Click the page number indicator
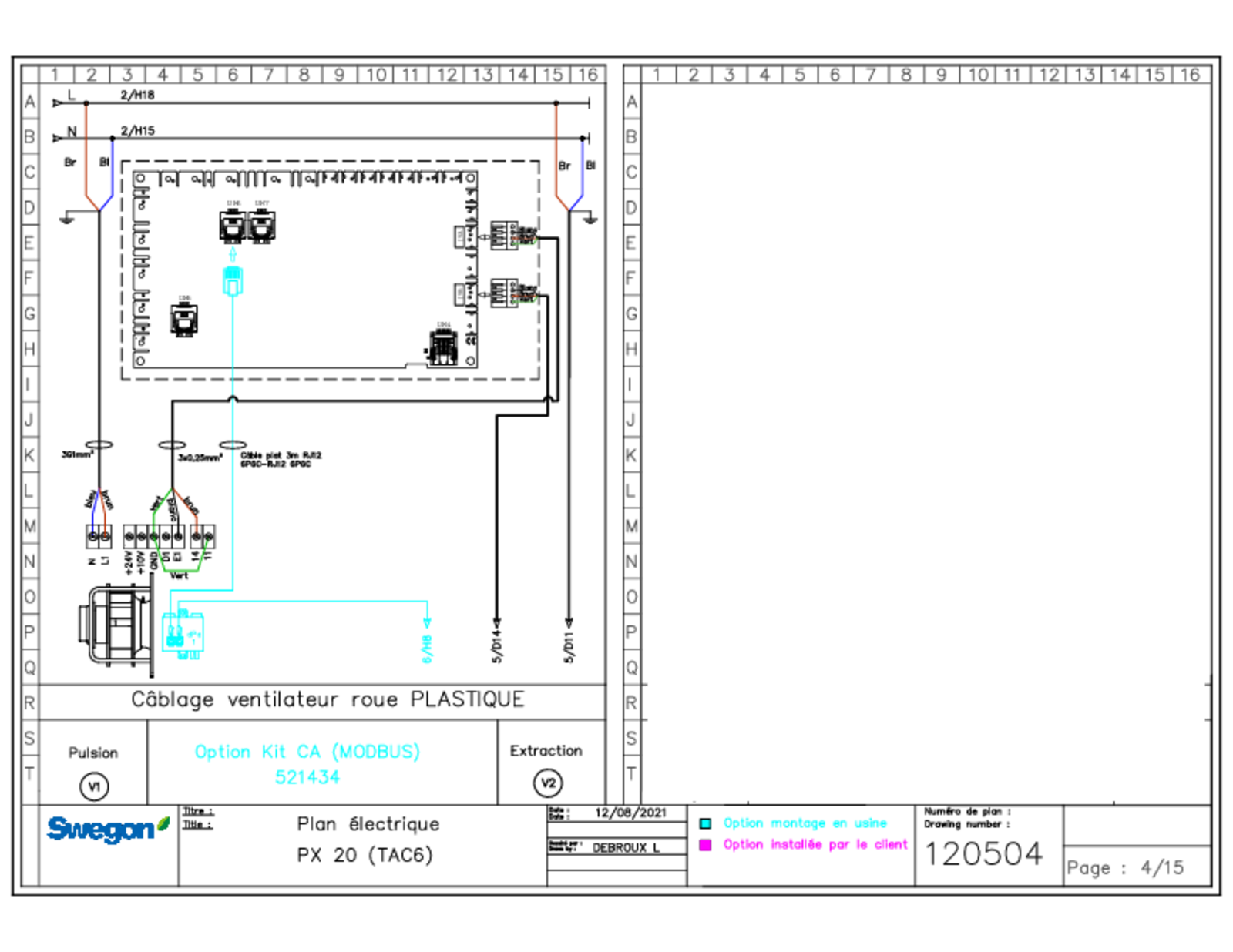 tap(1125, 868)
